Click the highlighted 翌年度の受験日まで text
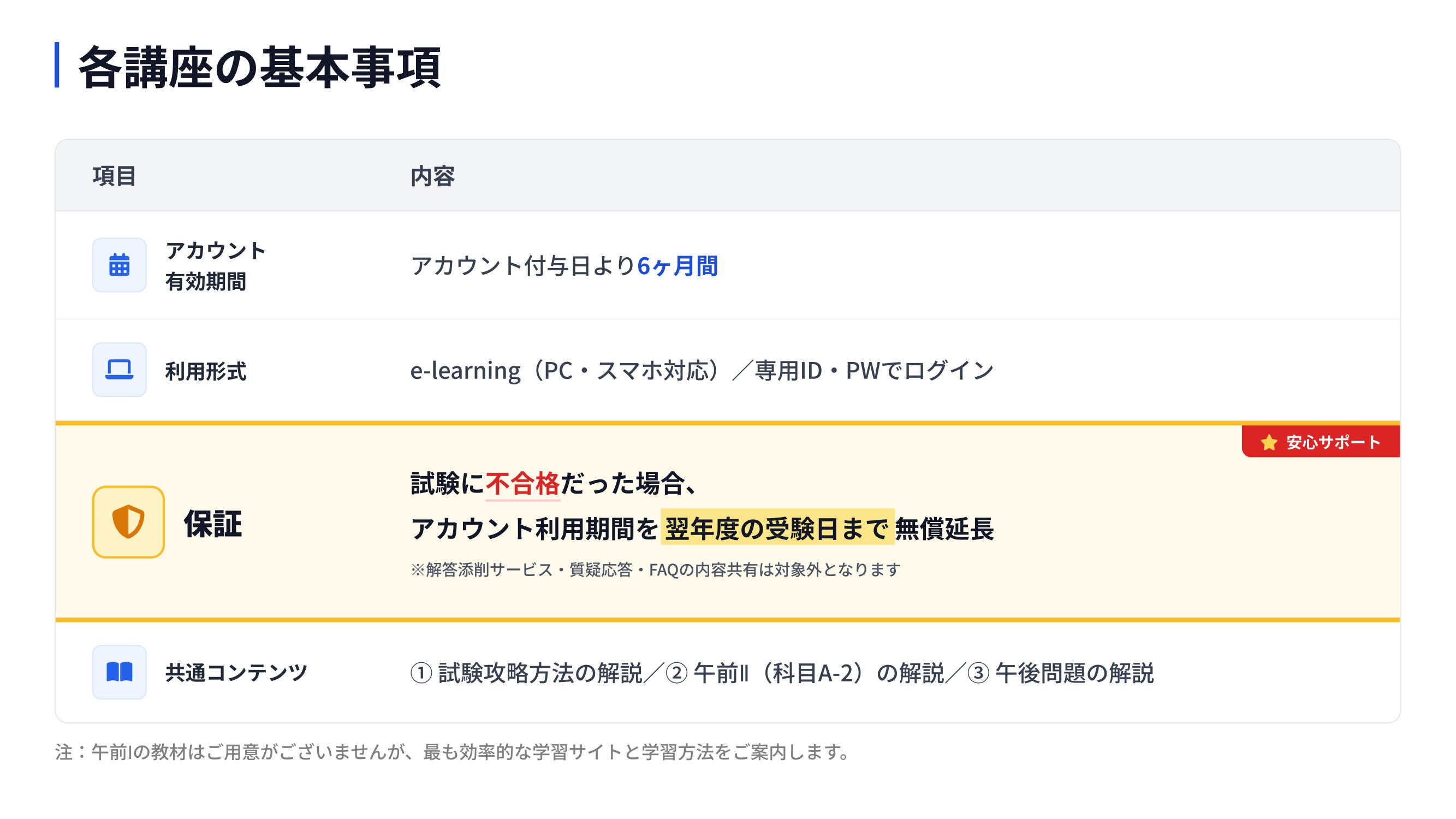 (777, 529)
